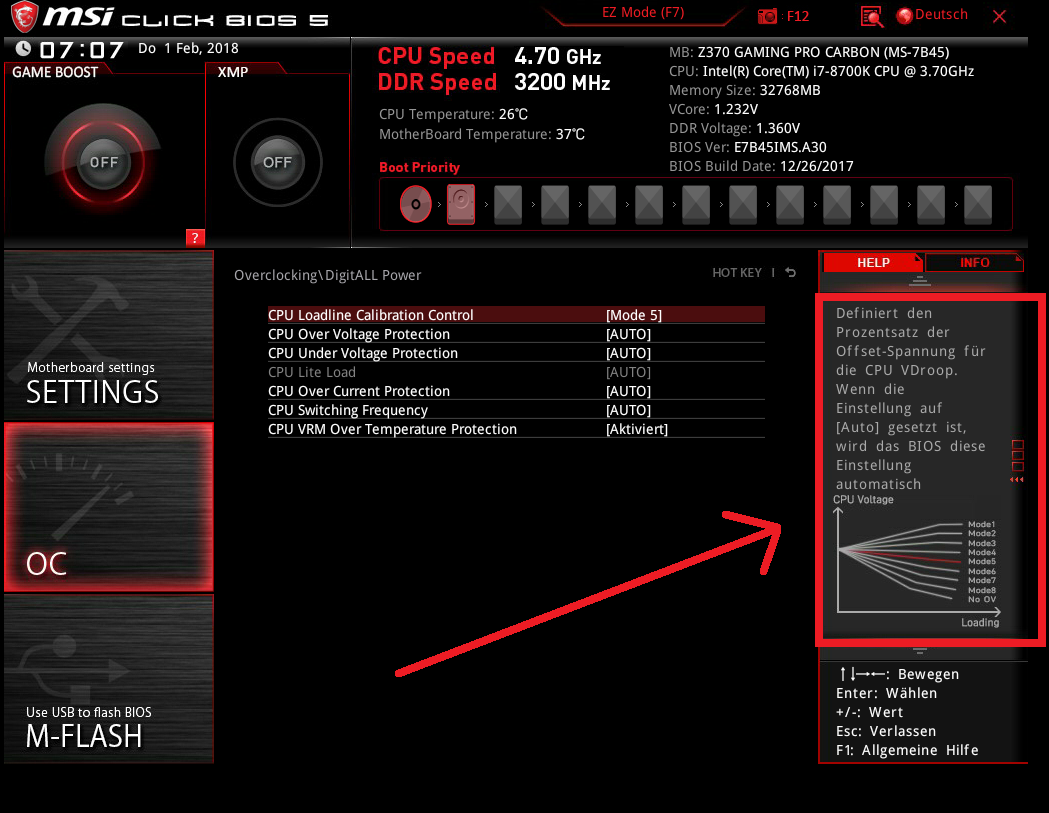Click the clock icon by the time

pyautogui.click(x=23, y=49)
